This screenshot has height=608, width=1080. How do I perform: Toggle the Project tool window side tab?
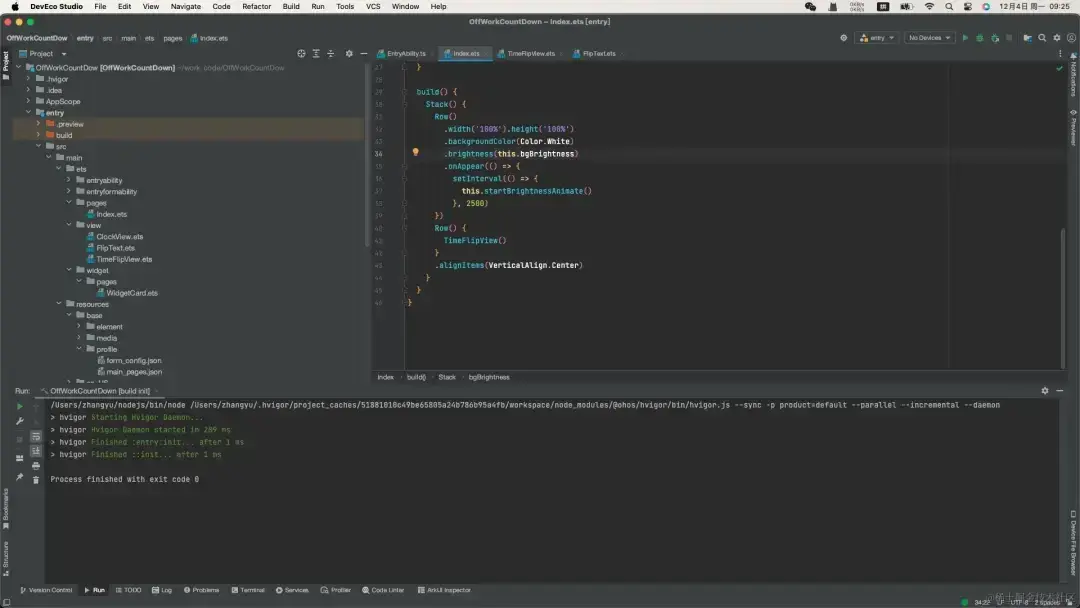pos(6,65)
